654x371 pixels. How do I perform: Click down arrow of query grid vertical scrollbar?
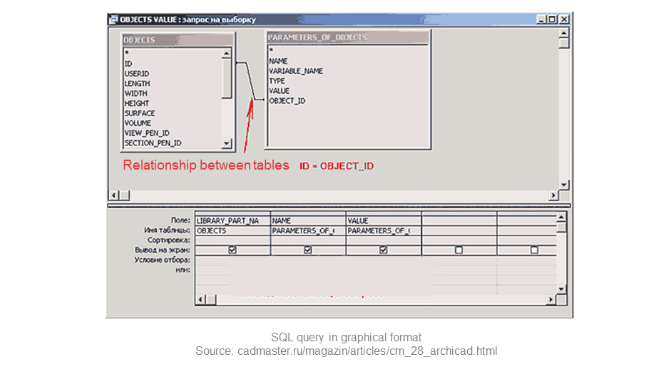pyautogui.click(x=561, y=289)
